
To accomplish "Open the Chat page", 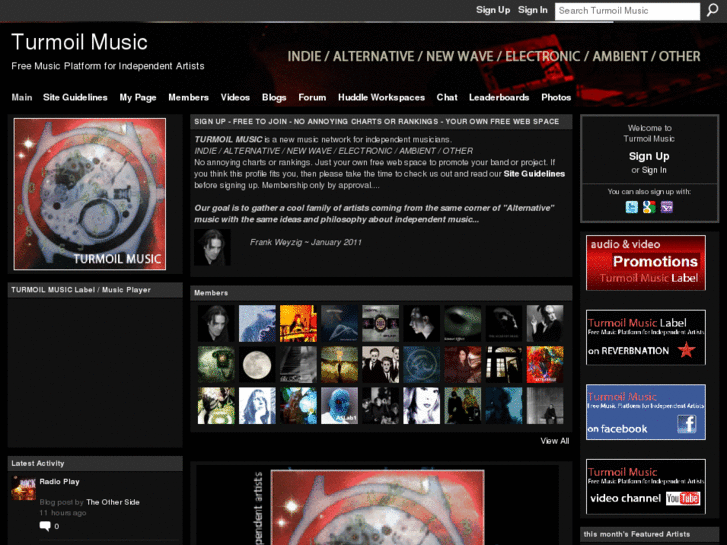I will (447, 97).
